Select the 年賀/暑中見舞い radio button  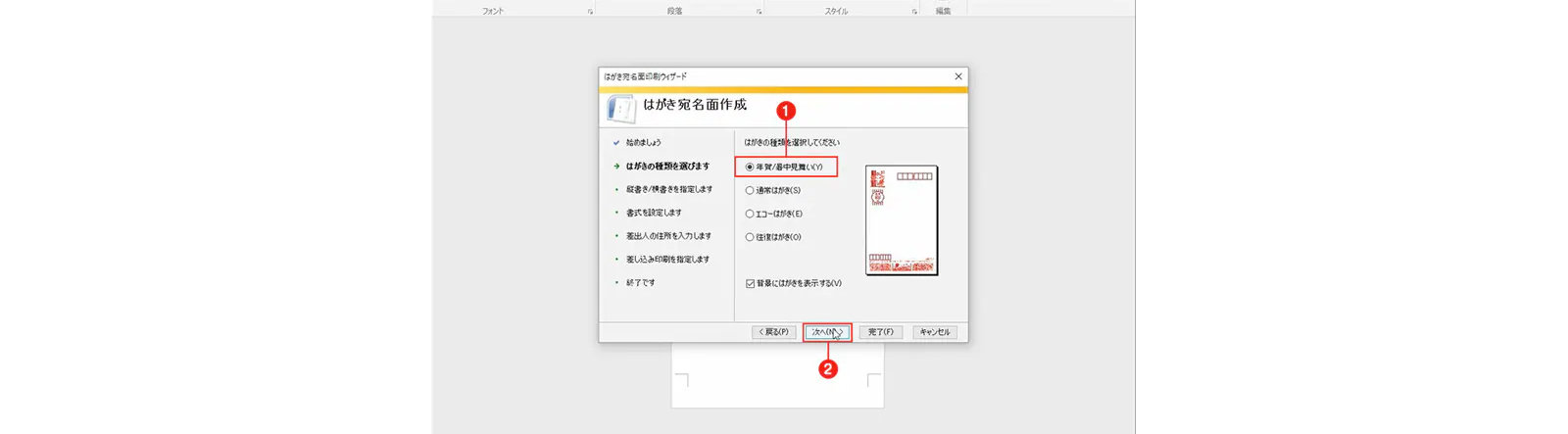click(x=750, y=167)
